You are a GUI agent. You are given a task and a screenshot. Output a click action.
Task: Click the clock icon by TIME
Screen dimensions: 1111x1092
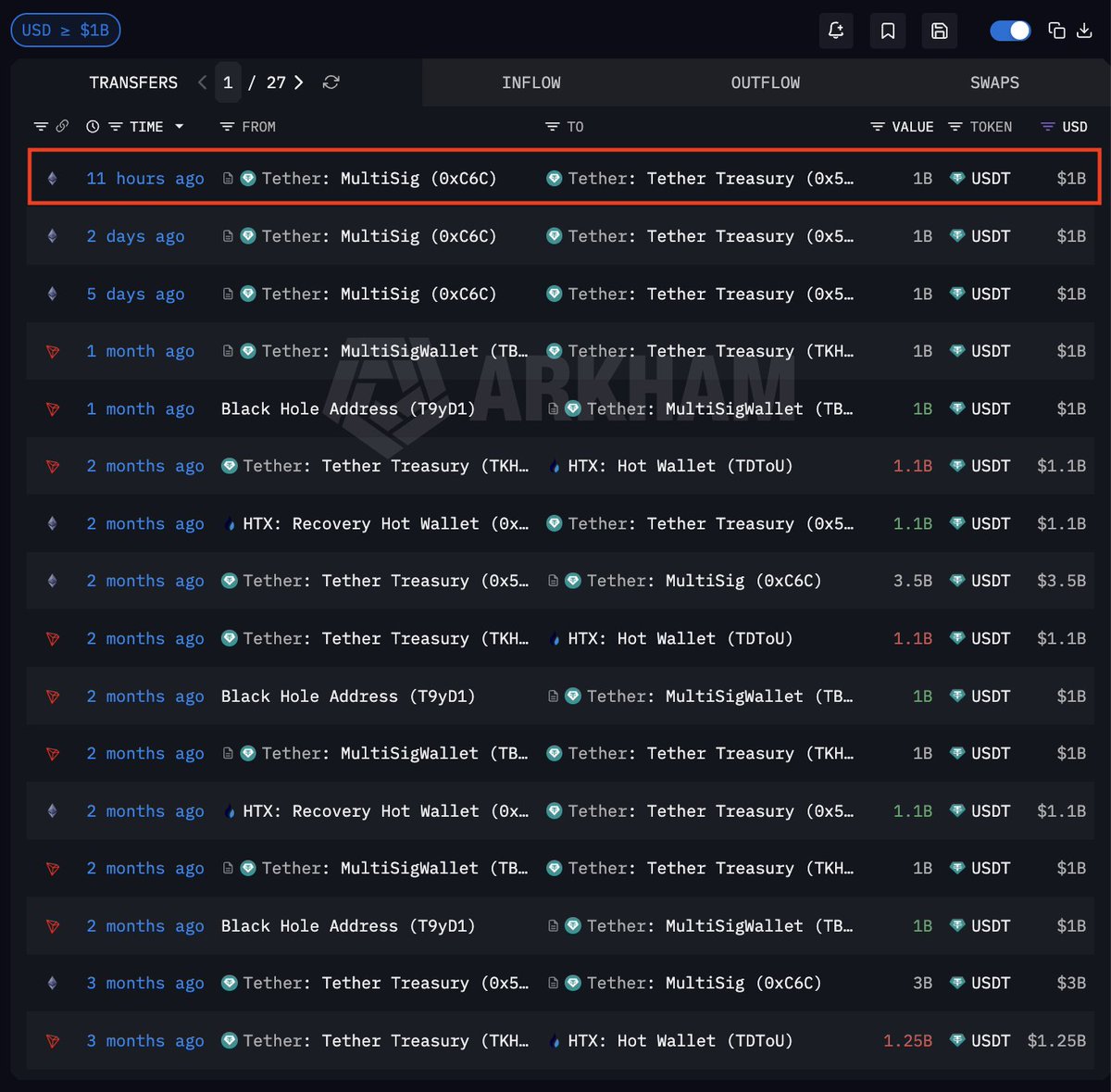93,126
